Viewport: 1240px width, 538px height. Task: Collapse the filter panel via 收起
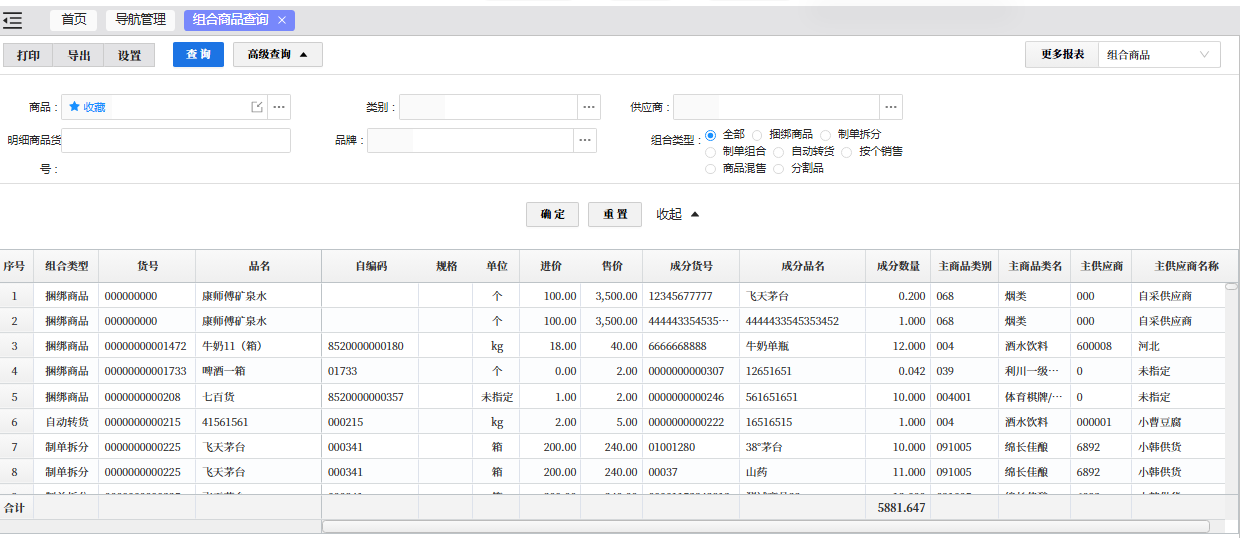[x=678, y=214]
